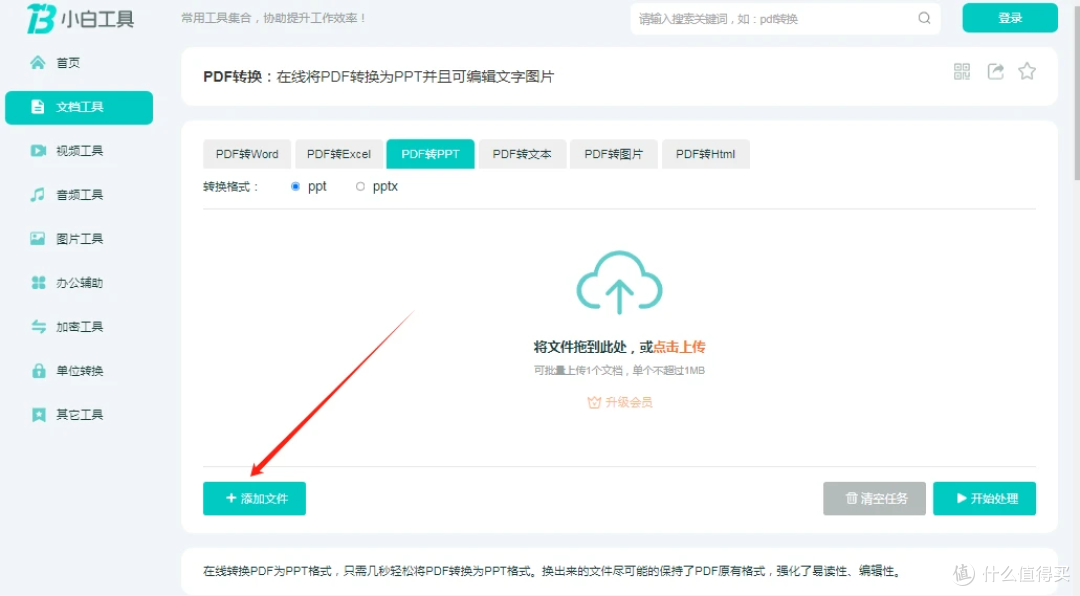
Task: Open the 其它工具 bookmark star icon
Action: [39, 414]
